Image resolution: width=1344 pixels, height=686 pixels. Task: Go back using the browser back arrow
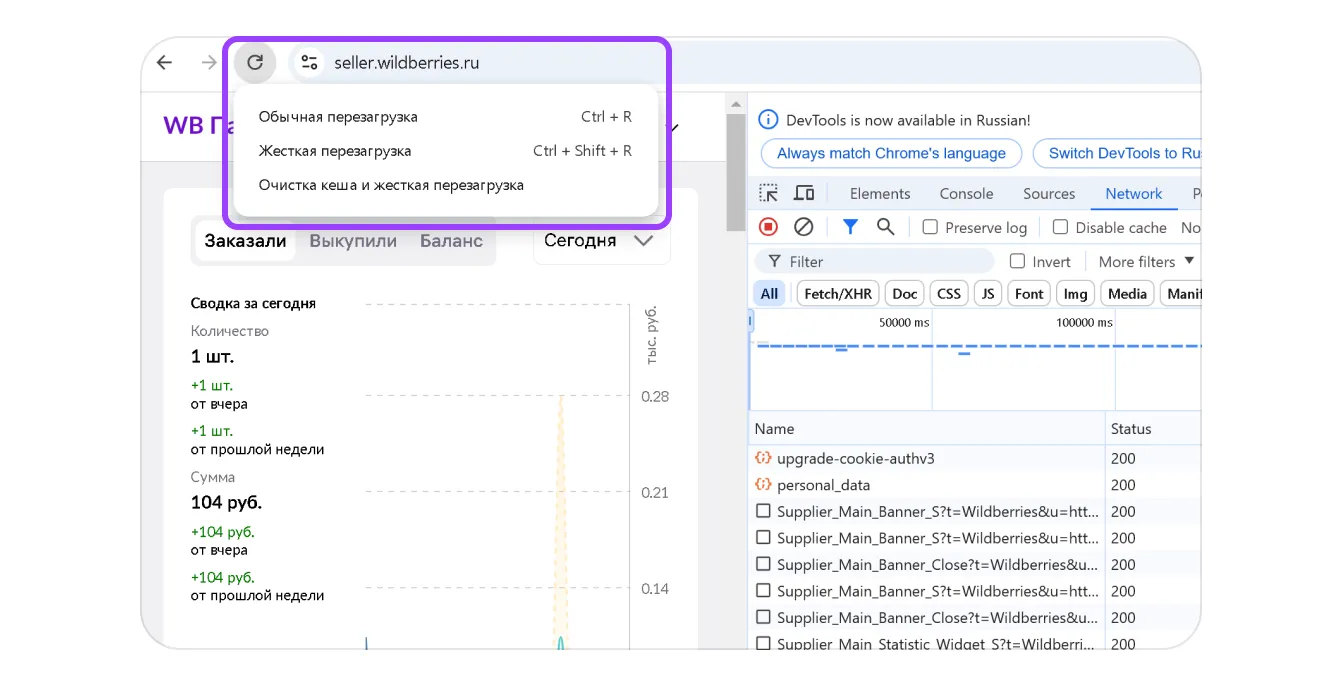165,63
